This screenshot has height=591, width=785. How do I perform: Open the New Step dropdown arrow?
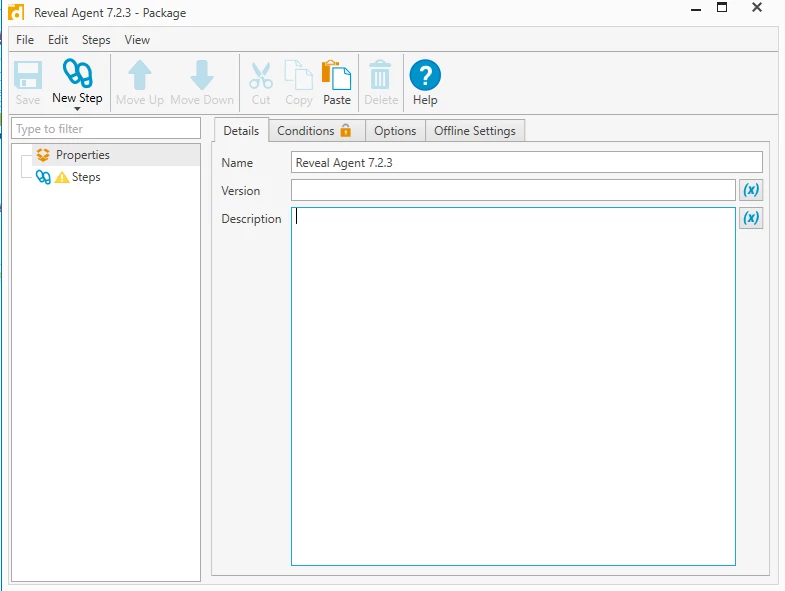(77, 109)
